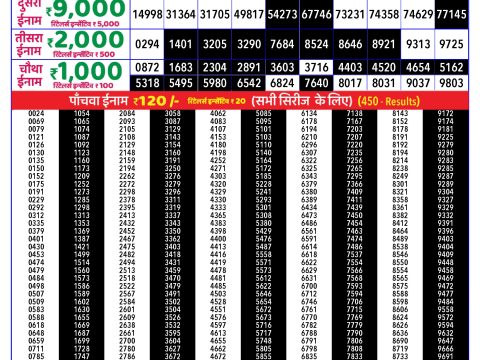This screenshot has width=480, height=360.
Task: Select second prize number 77145
Action: [x=452, y=14]
